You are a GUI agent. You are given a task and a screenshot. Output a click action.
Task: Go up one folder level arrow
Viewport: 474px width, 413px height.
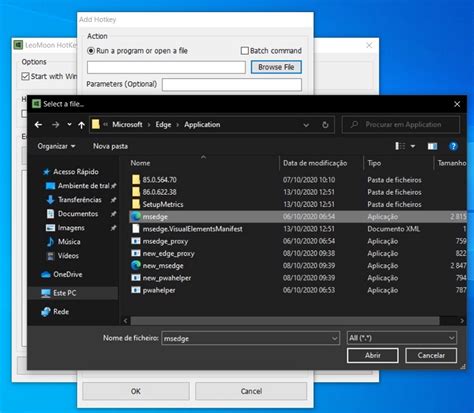pyautogui.click(x=81, y=125)
